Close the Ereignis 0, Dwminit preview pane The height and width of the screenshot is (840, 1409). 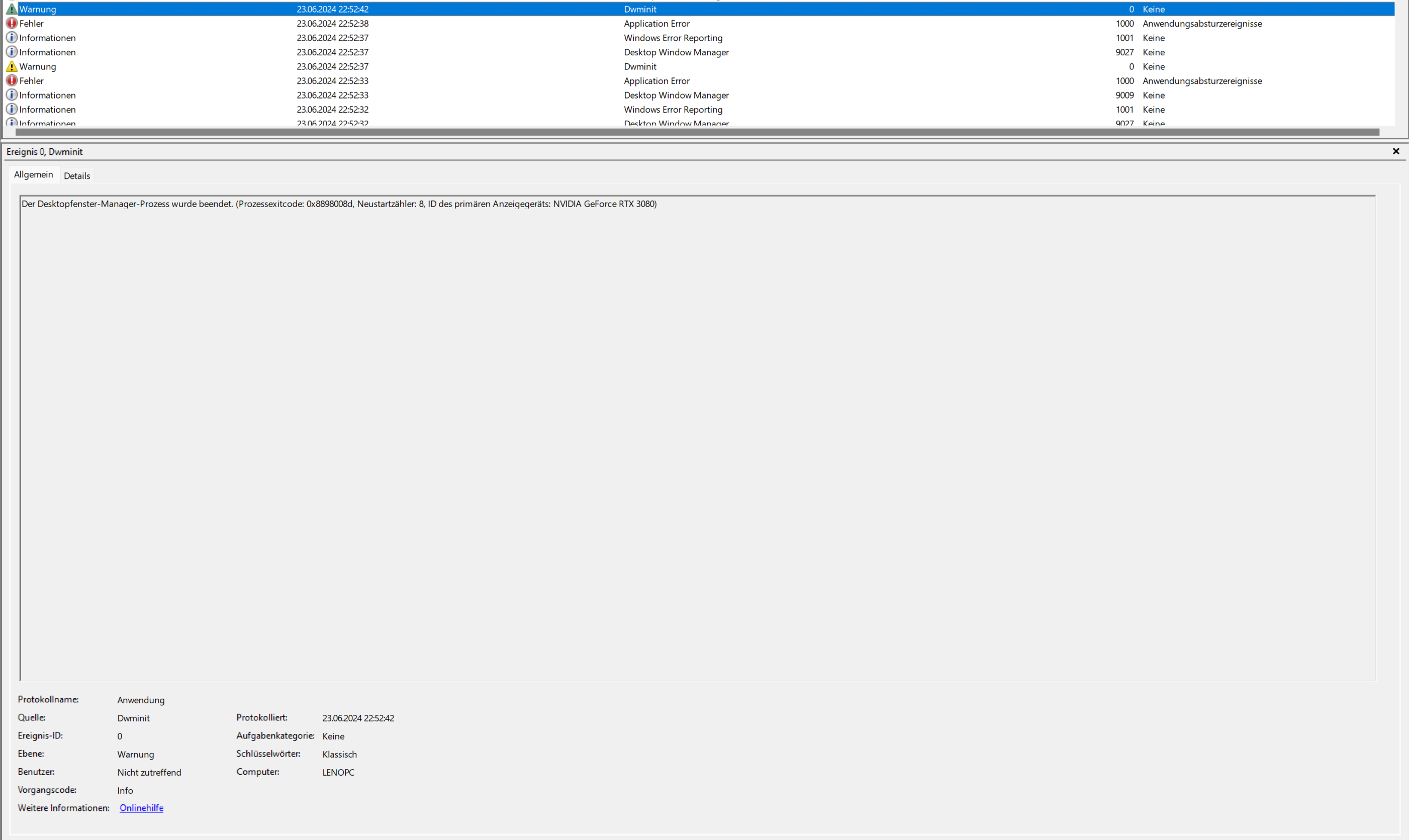click(1395, 151)
